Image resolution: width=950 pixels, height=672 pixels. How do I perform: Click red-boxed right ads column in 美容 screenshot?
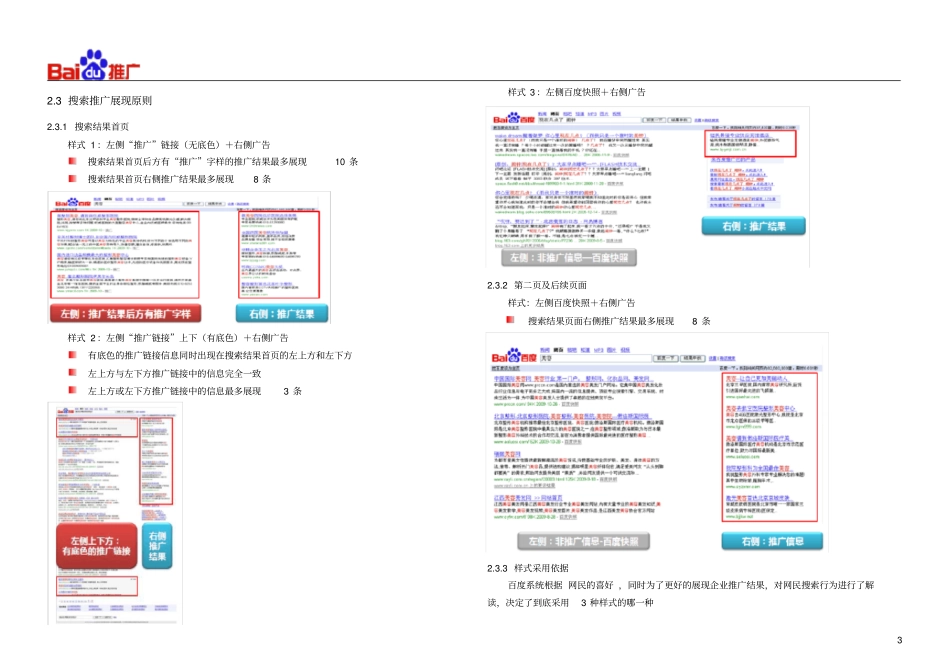pos(771,447)
